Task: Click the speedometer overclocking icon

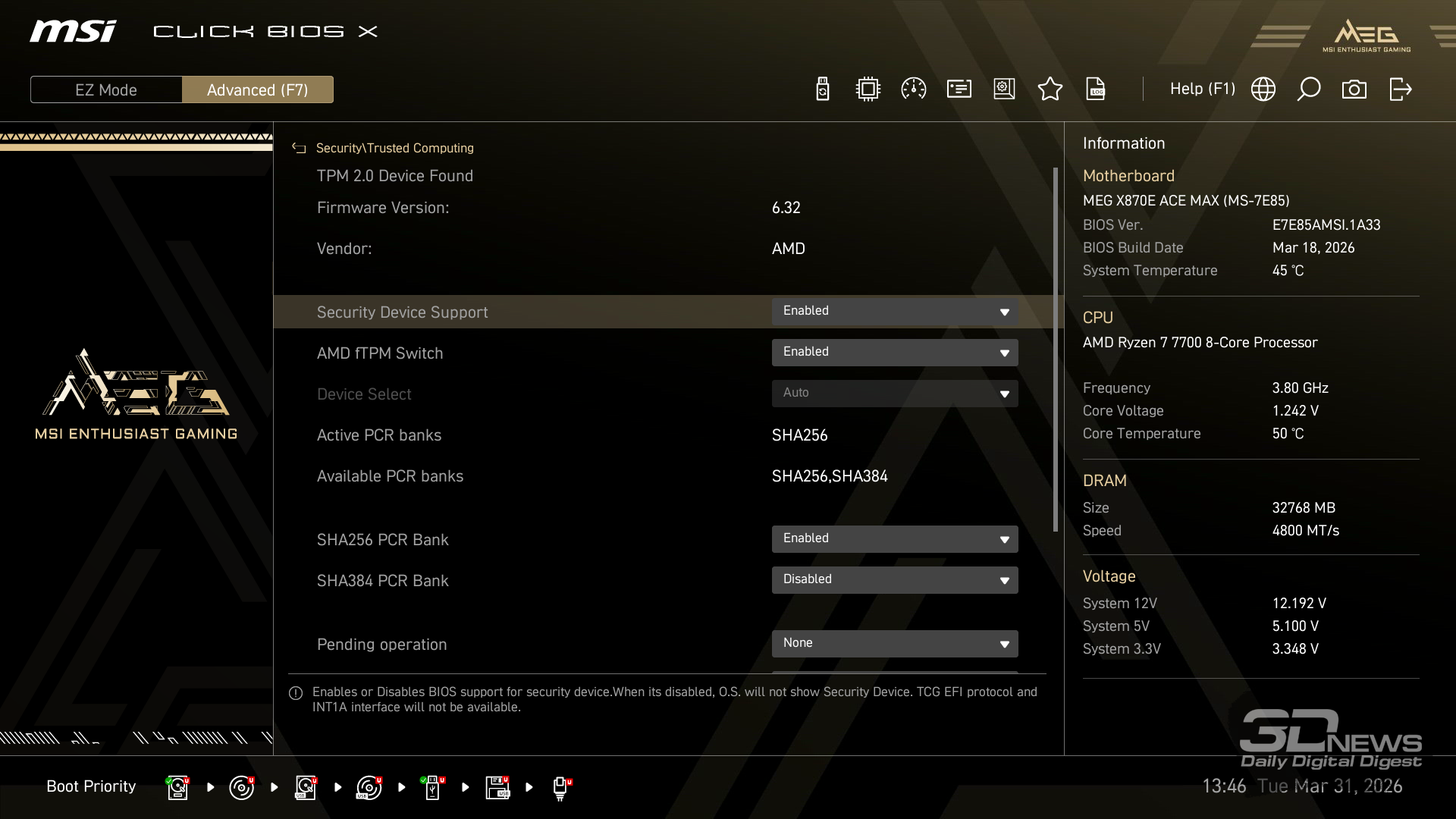Action: tap(913, 89)
